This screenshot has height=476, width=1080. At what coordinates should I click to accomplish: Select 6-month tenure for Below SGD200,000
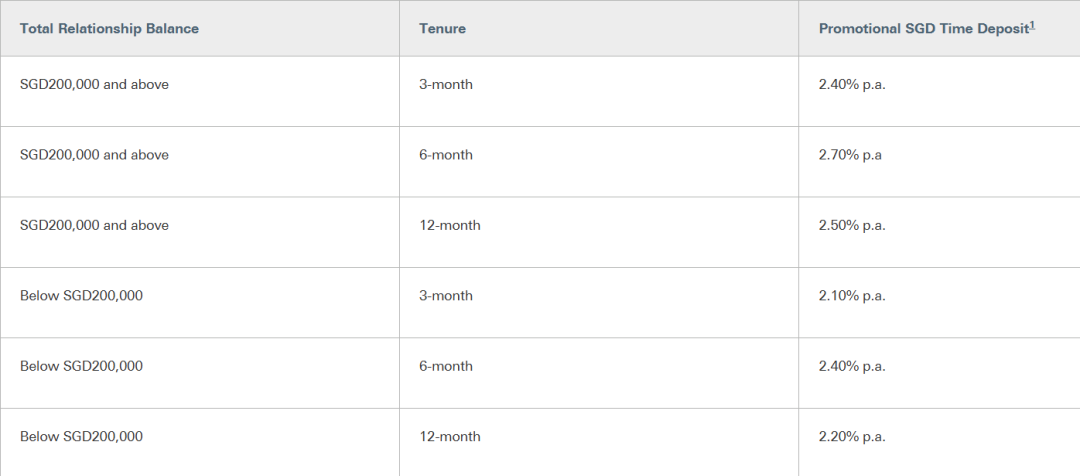[x=446, y=366]
